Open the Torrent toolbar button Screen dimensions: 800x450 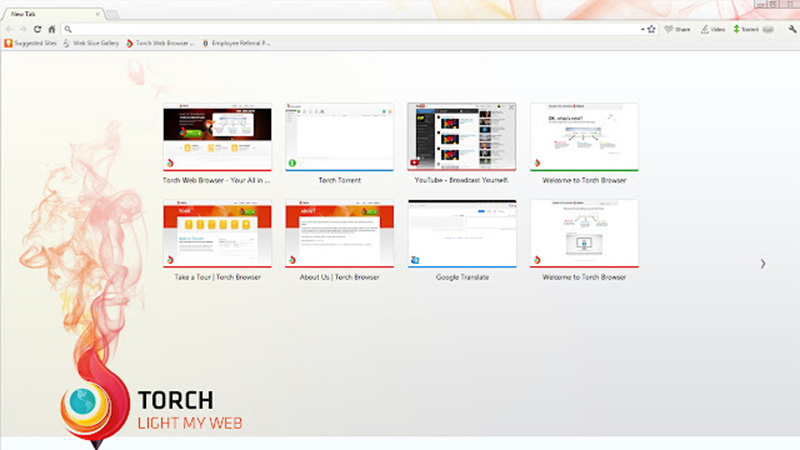[753, 30]
